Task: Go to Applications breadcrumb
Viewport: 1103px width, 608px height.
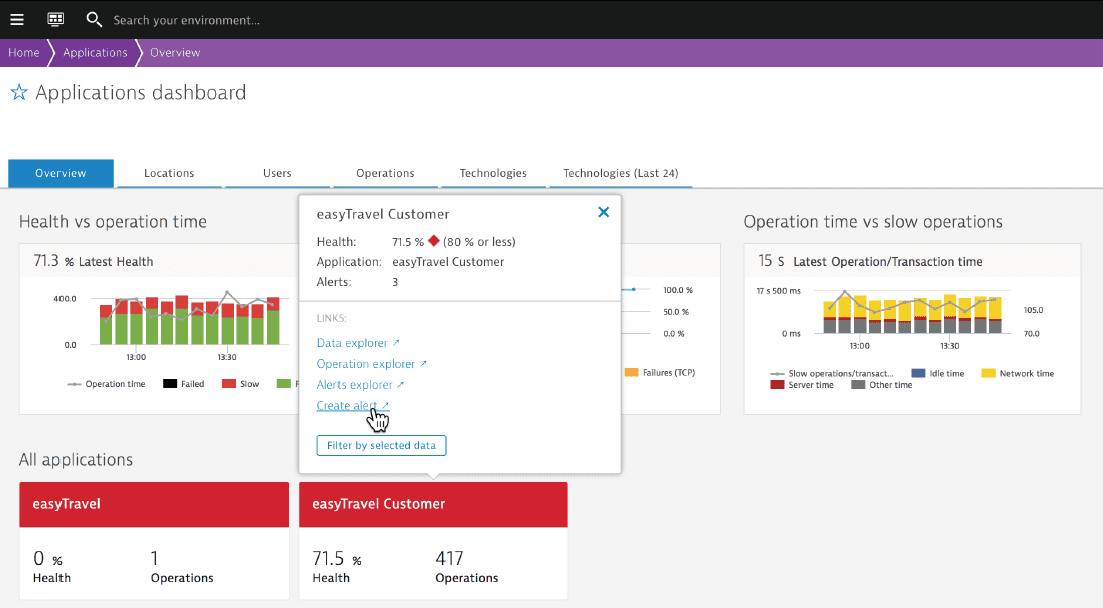Action: click(x=96, y=53)
